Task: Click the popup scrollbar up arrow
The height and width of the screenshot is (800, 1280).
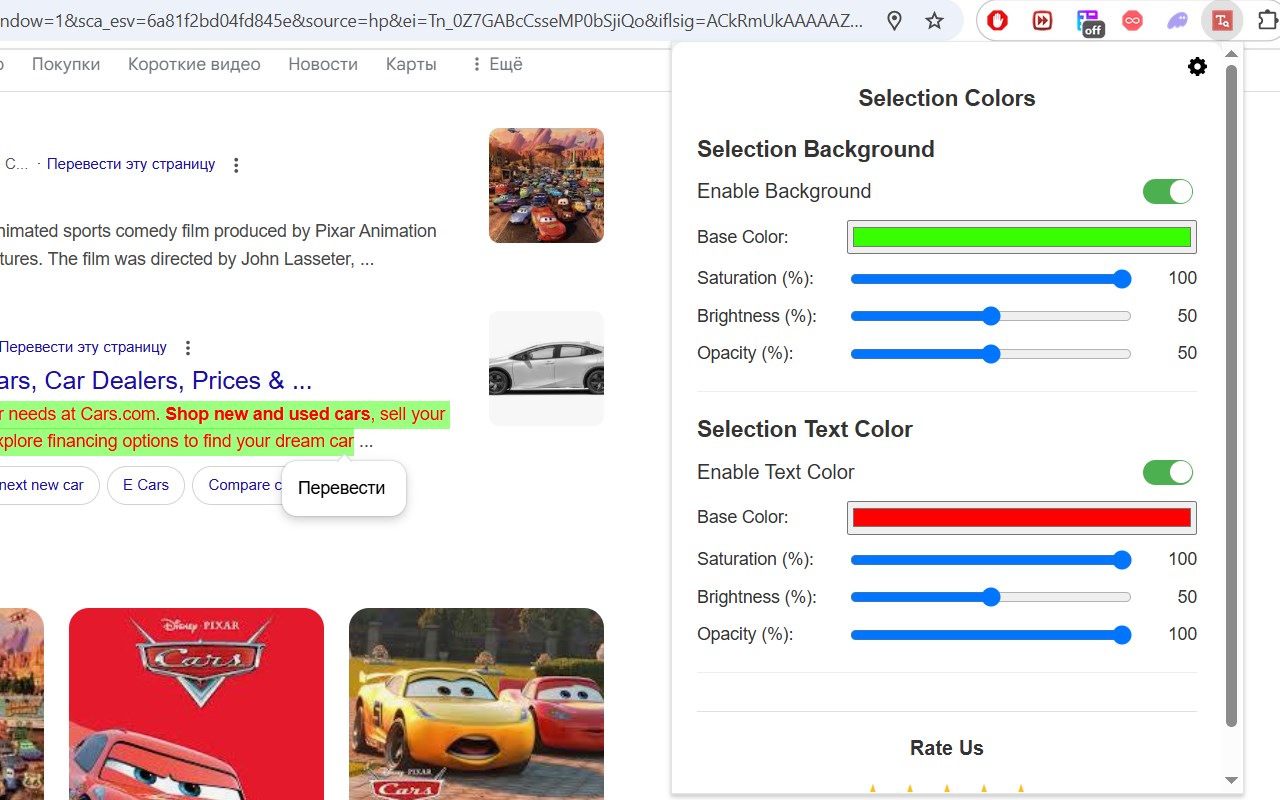Action: click(x=1232, y=54)
